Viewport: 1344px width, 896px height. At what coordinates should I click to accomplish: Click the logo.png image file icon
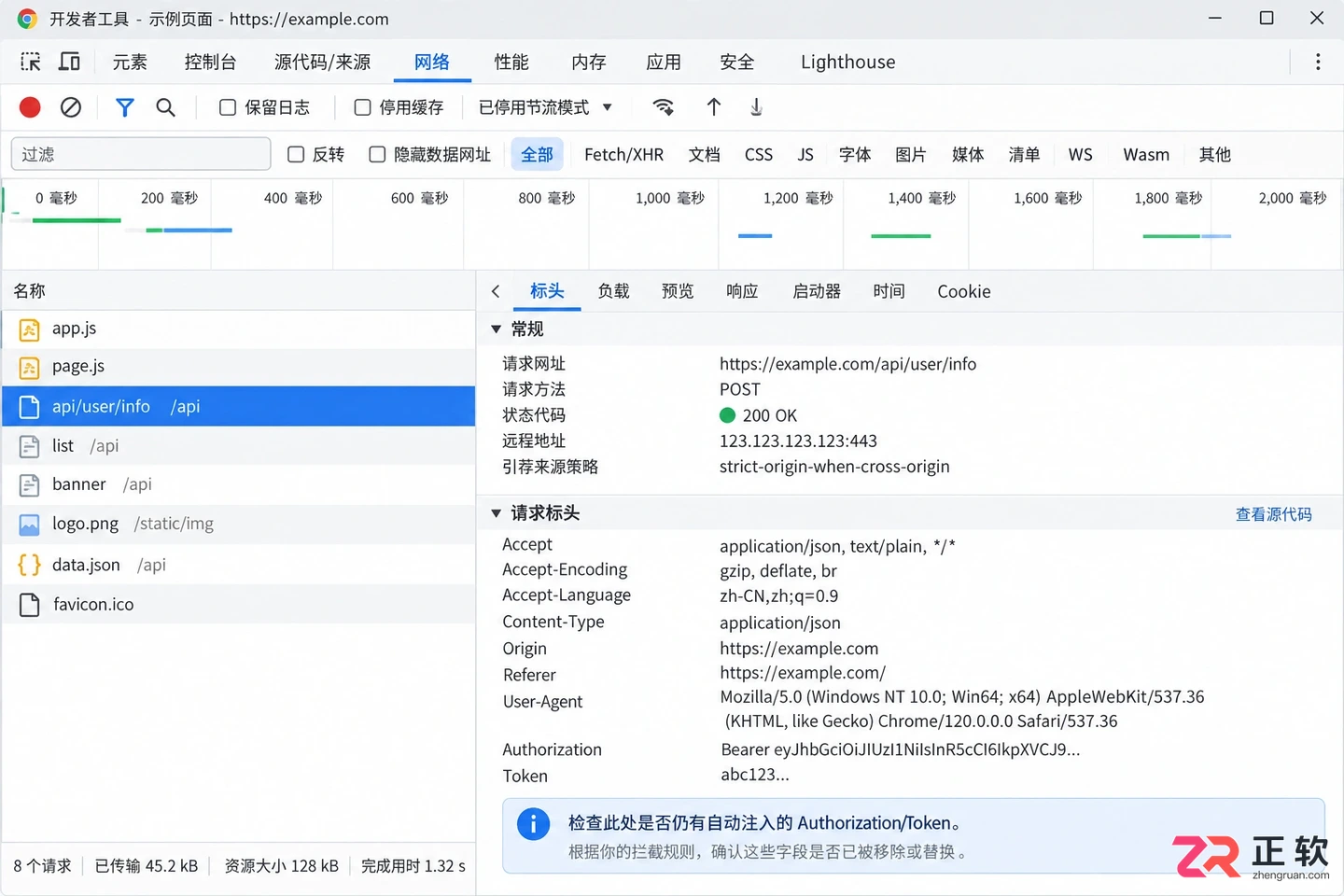[x=30, y=525]
